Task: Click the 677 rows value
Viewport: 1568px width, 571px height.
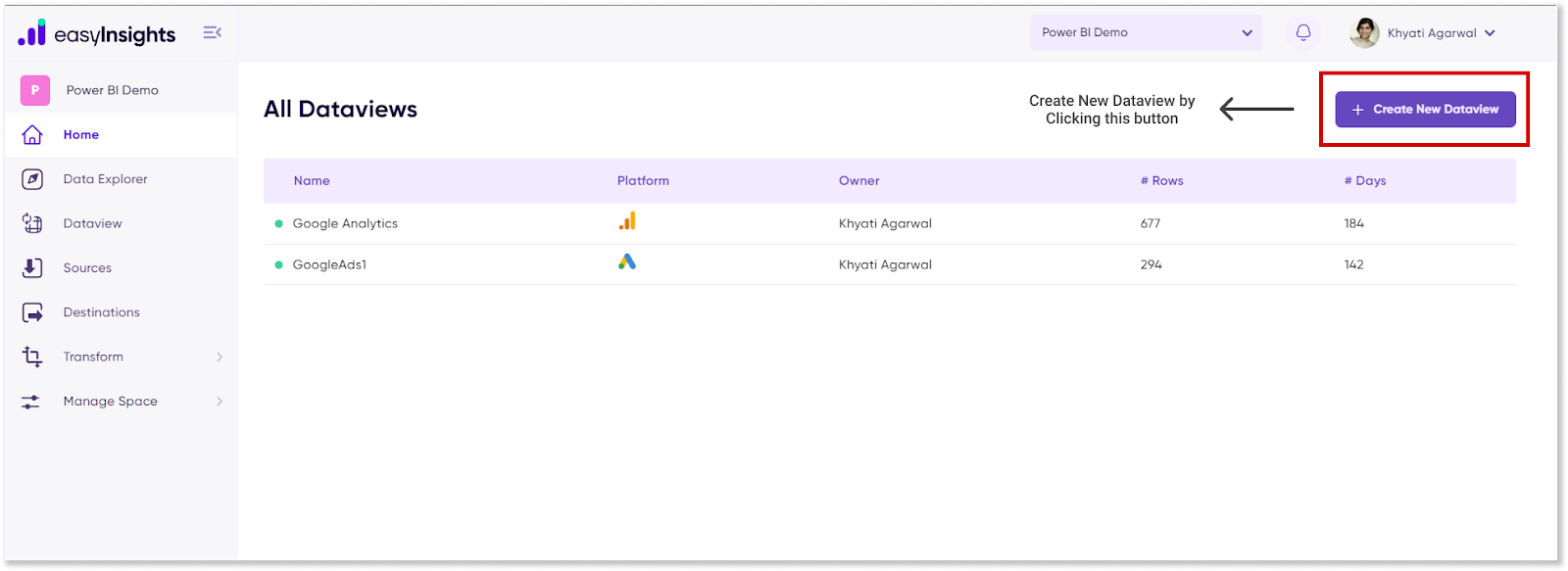Action: pyautogui.click(x=1151, y=223)
